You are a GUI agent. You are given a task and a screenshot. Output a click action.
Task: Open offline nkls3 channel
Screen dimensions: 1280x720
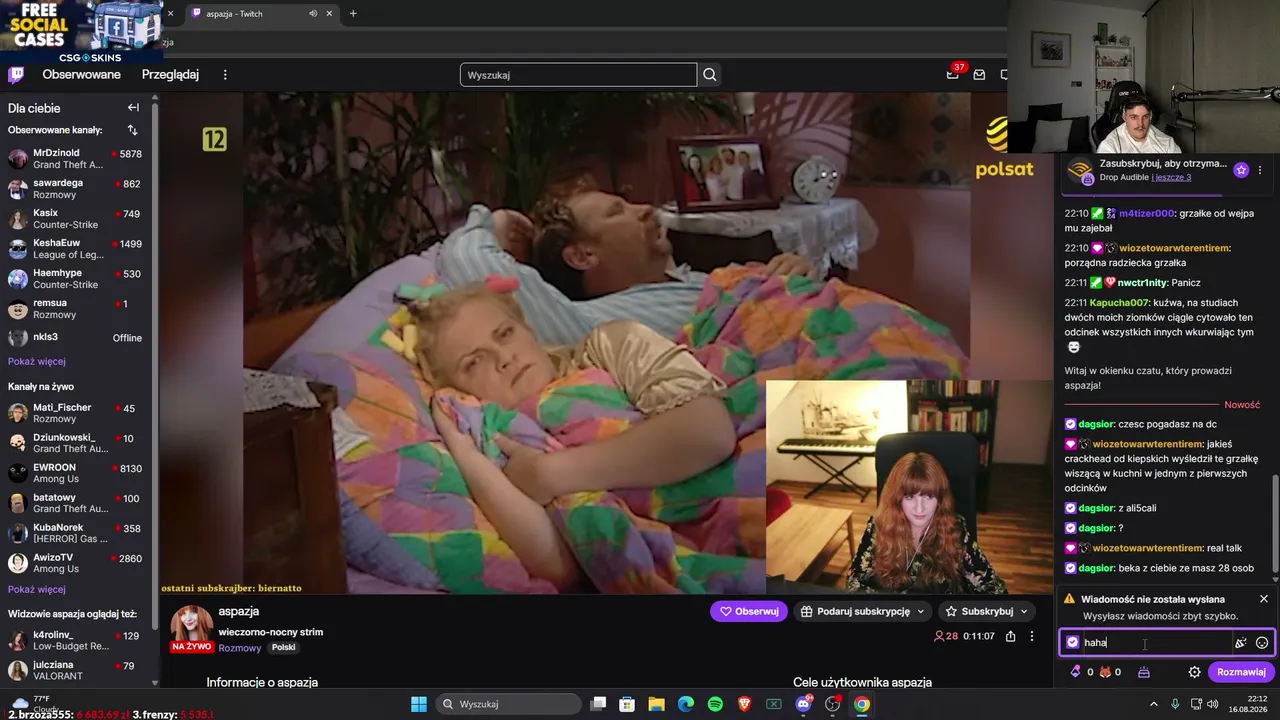[x=76, y=338]
